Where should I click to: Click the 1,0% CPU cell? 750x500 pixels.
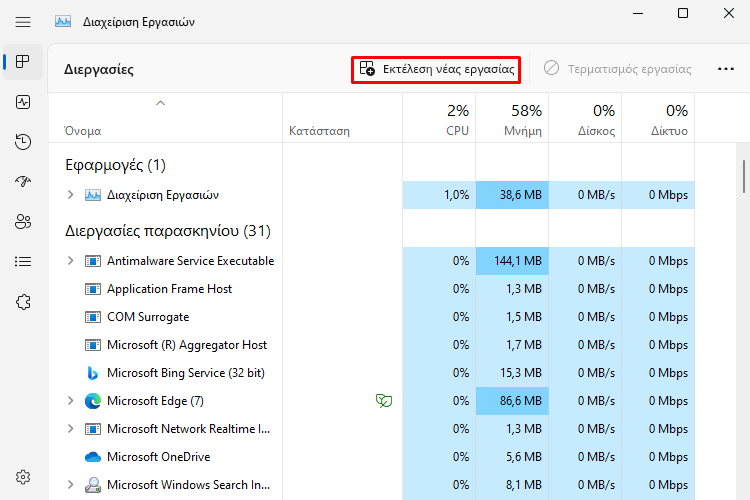coord(439,195)
